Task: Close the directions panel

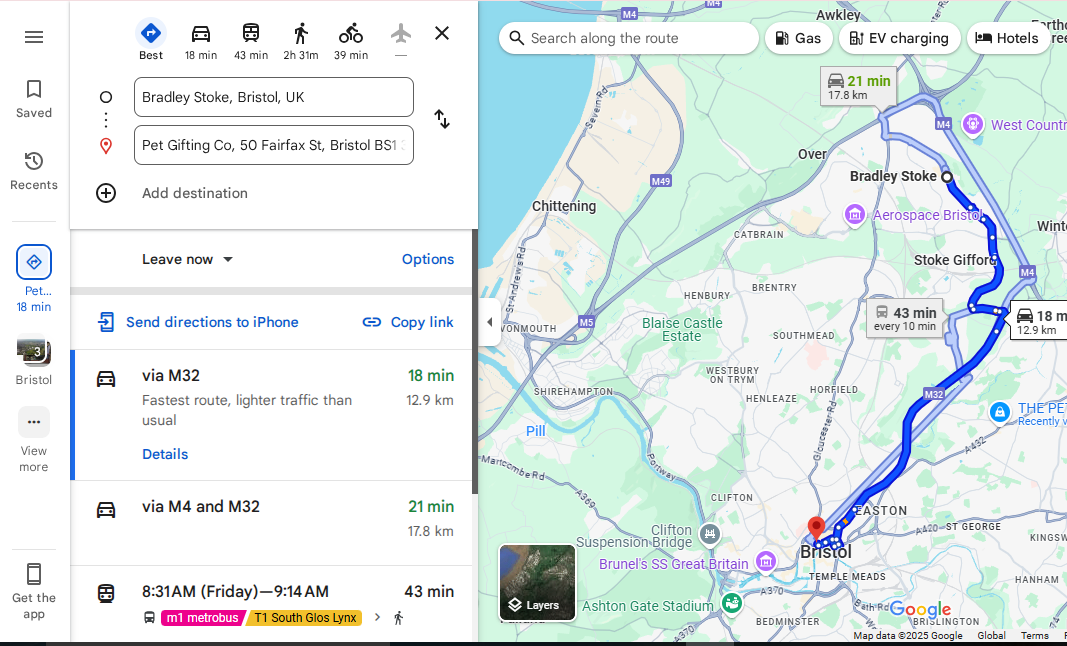Action: 442,33
